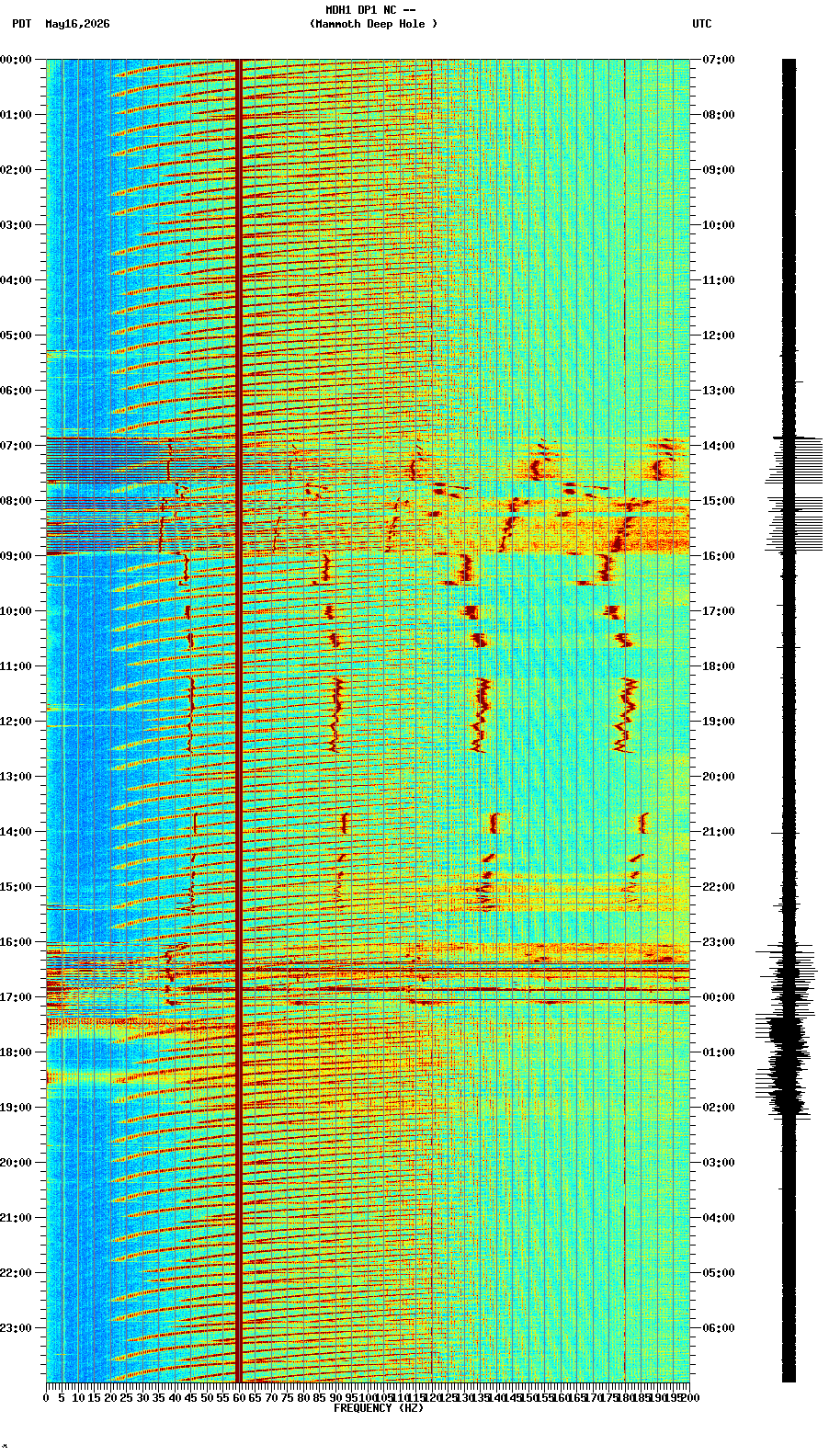
Task: Click the '40' frequency tick label
Action: pos(175,1398)
